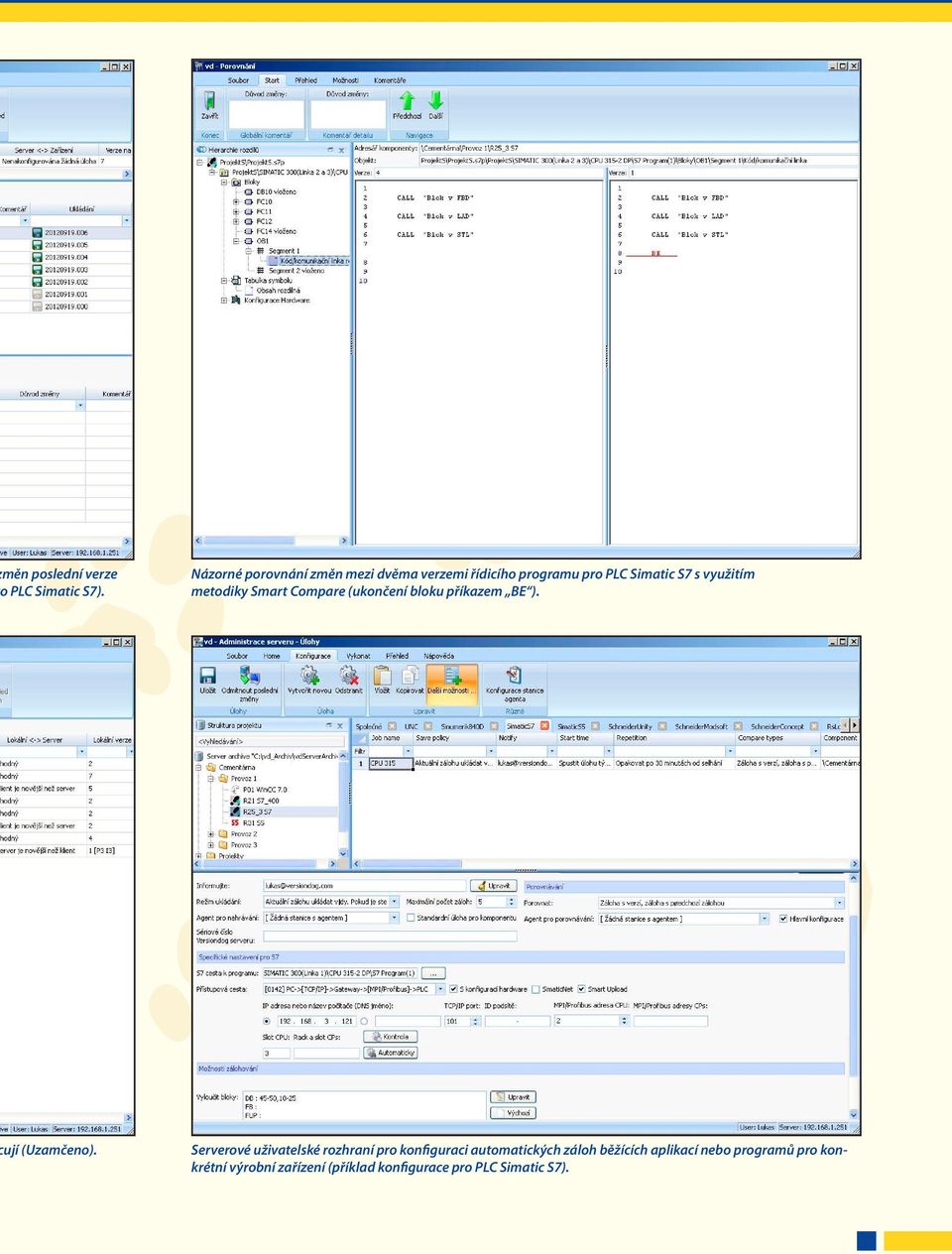Select the DNS name radio button
Viewport: 952px width, 1254px height.
[x=365, y=1021]
